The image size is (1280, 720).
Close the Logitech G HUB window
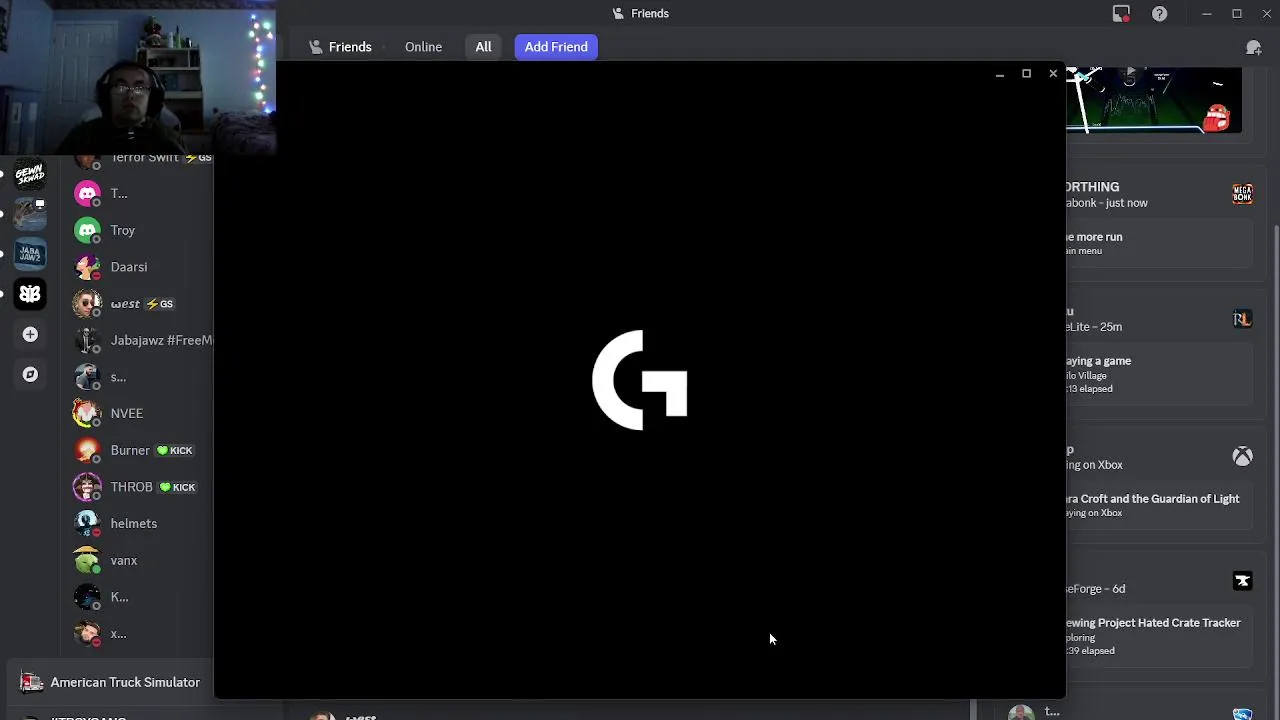(1053, 74)
